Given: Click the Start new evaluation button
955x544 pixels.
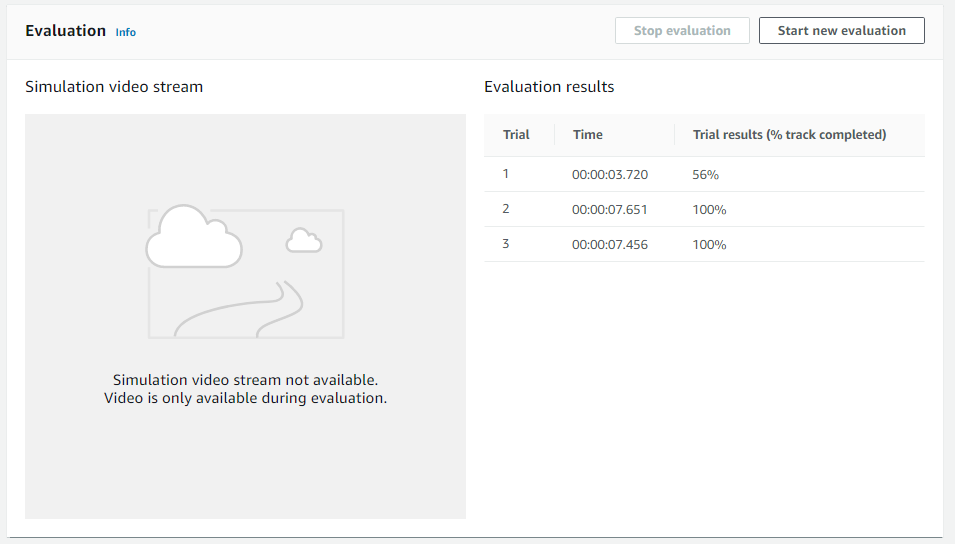Looking at the screenshot, I should (842, 30).
